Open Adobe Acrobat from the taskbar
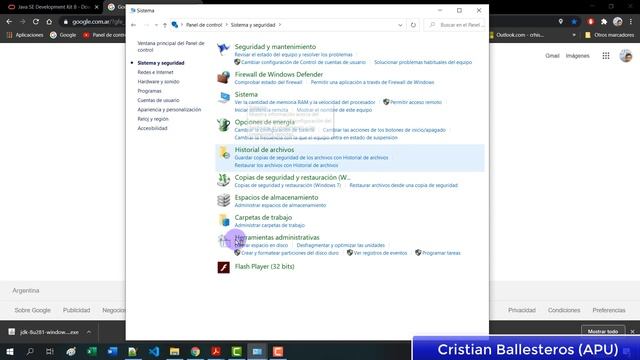Screen dimensions: 640x360 [216, 351]
